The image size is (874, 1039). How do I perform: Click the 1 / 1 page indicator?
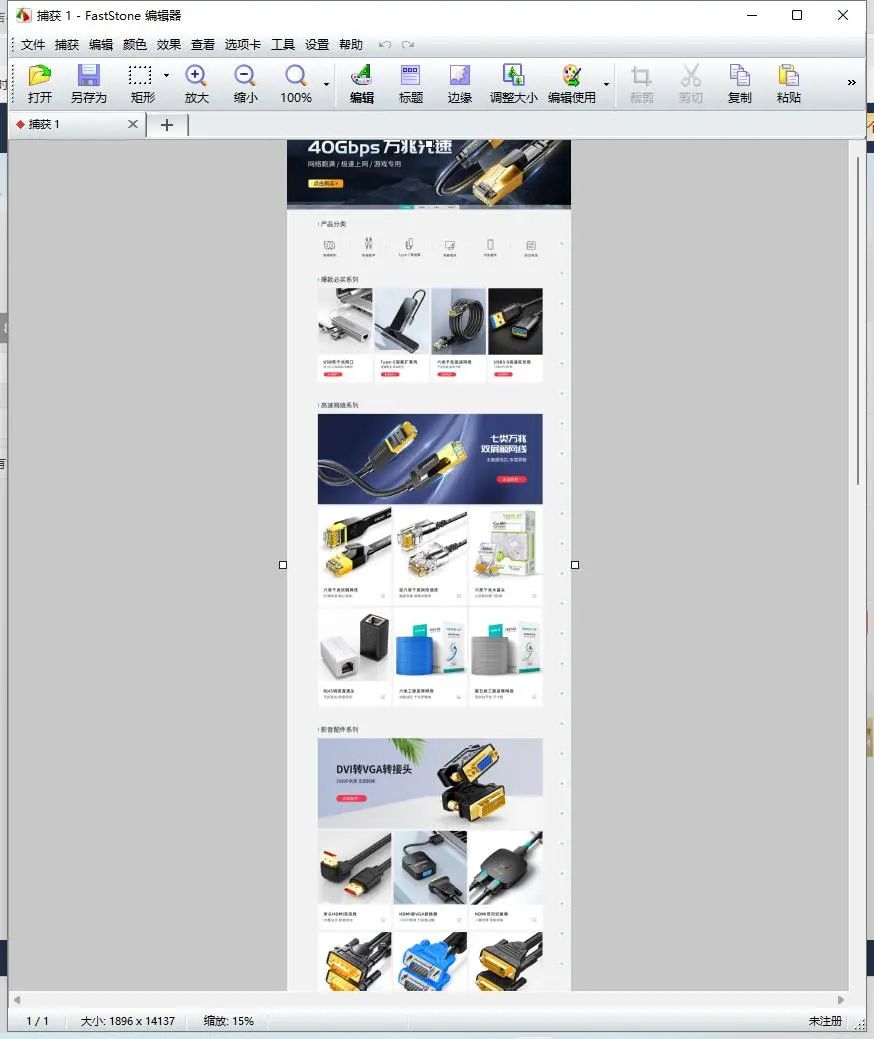pyautogui.click(x=37, y=1021)
